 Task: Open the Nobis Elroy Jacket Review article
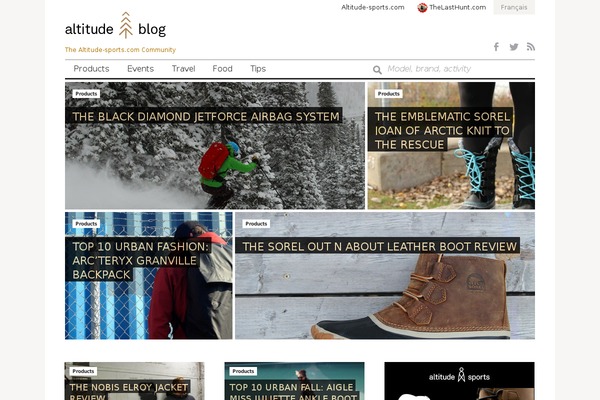click(x=129, y=391)
